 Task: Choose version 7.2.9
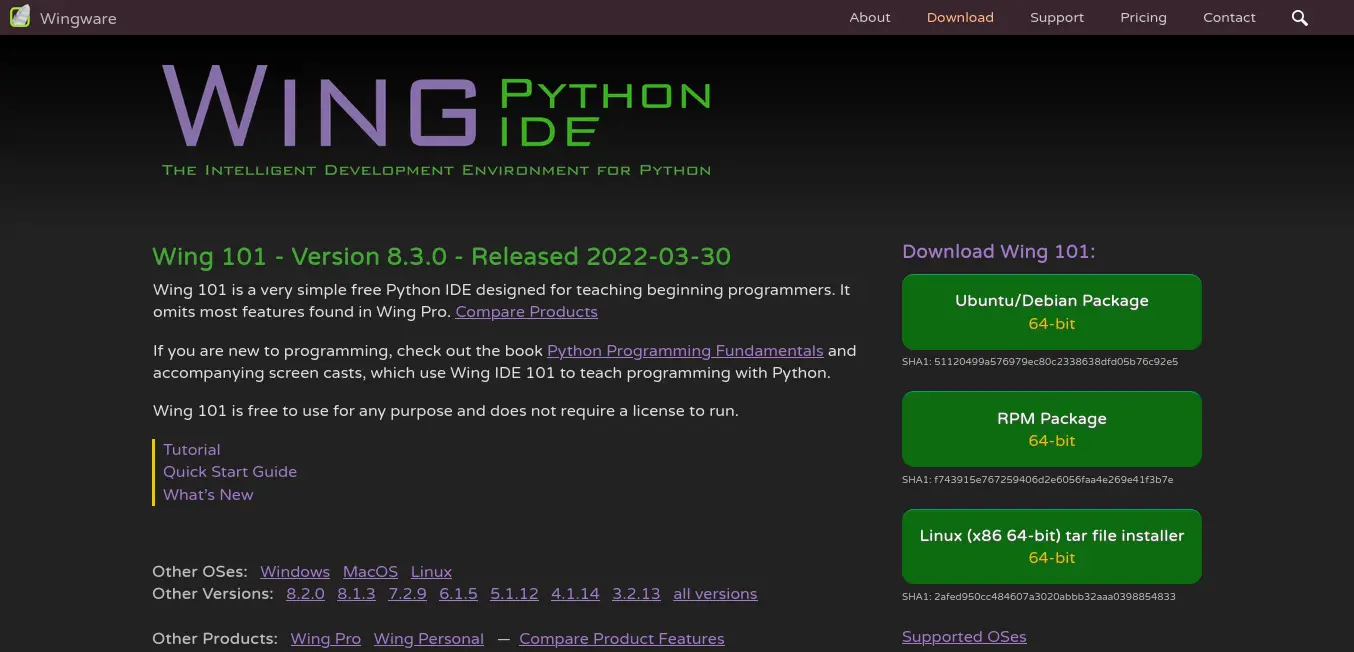click(x=407, y=594)
